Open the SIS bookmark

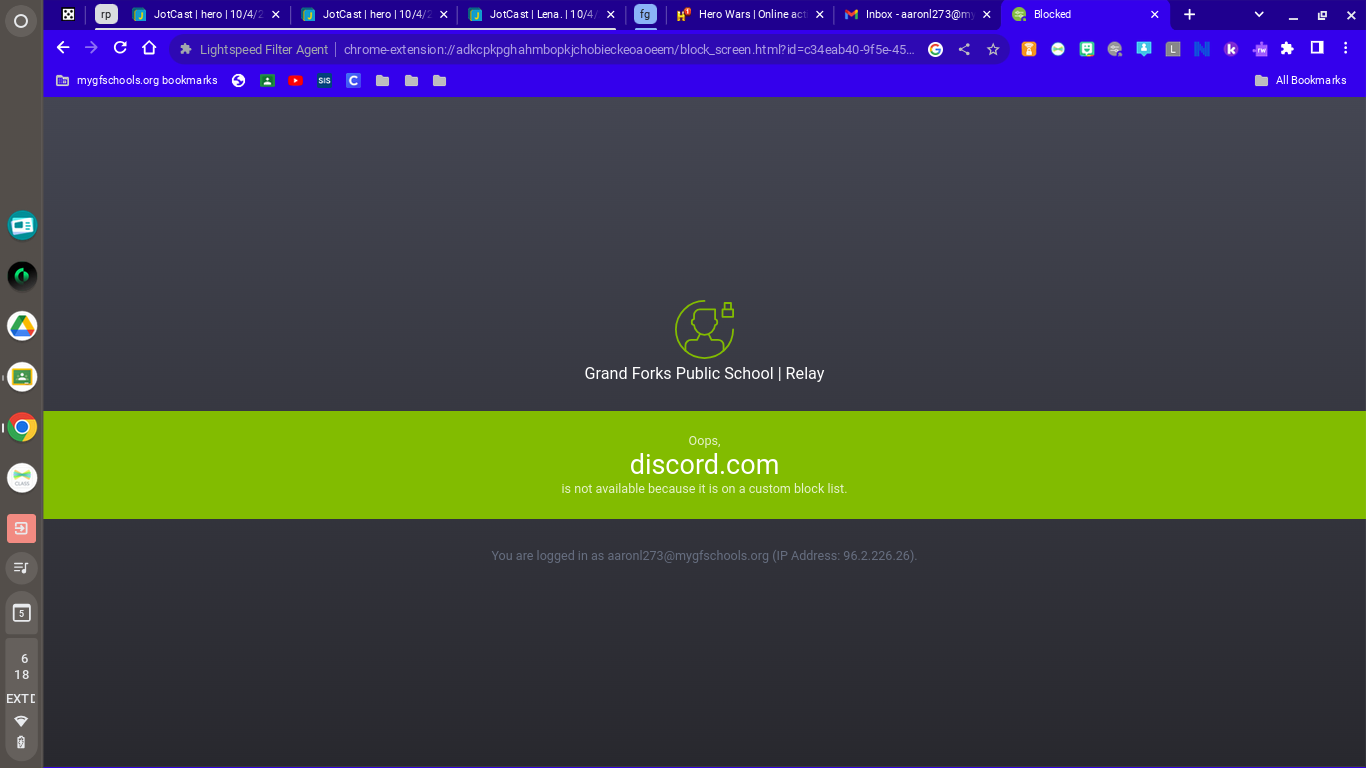coord(324,80)
